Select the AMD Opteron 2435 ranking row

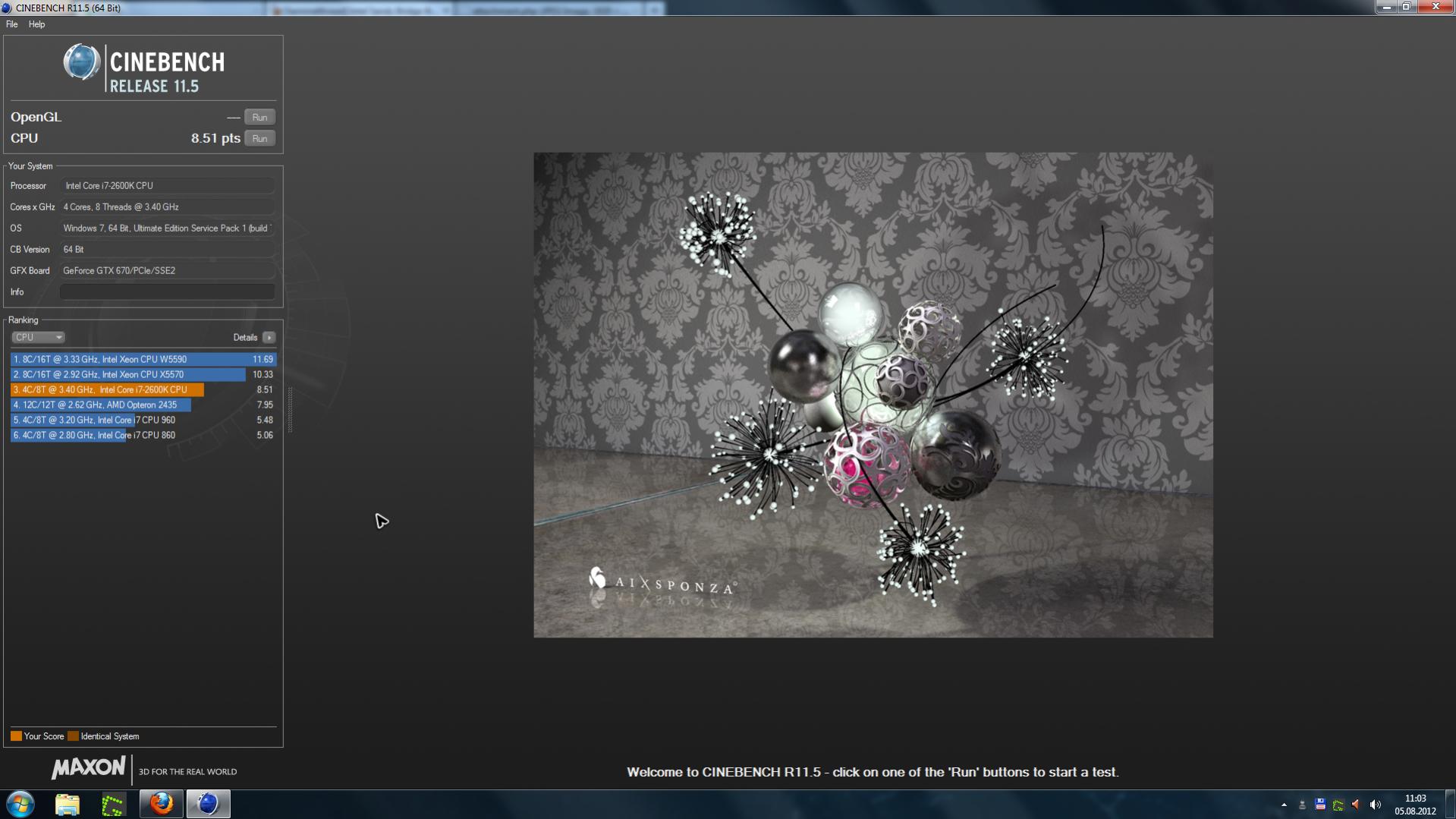point(143,405)
